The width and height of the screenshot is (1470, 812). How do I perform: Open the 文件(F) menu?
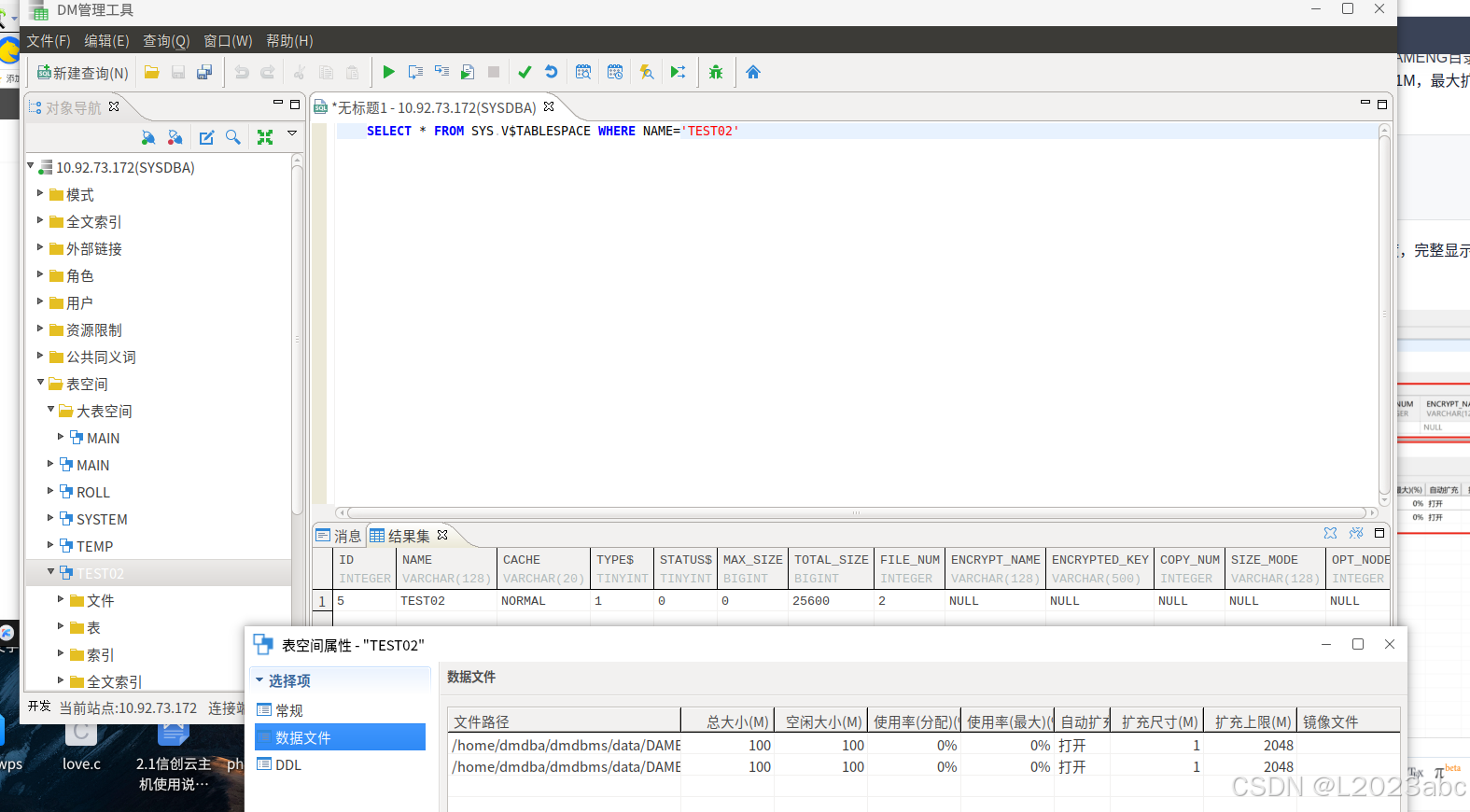coord(49,41)
